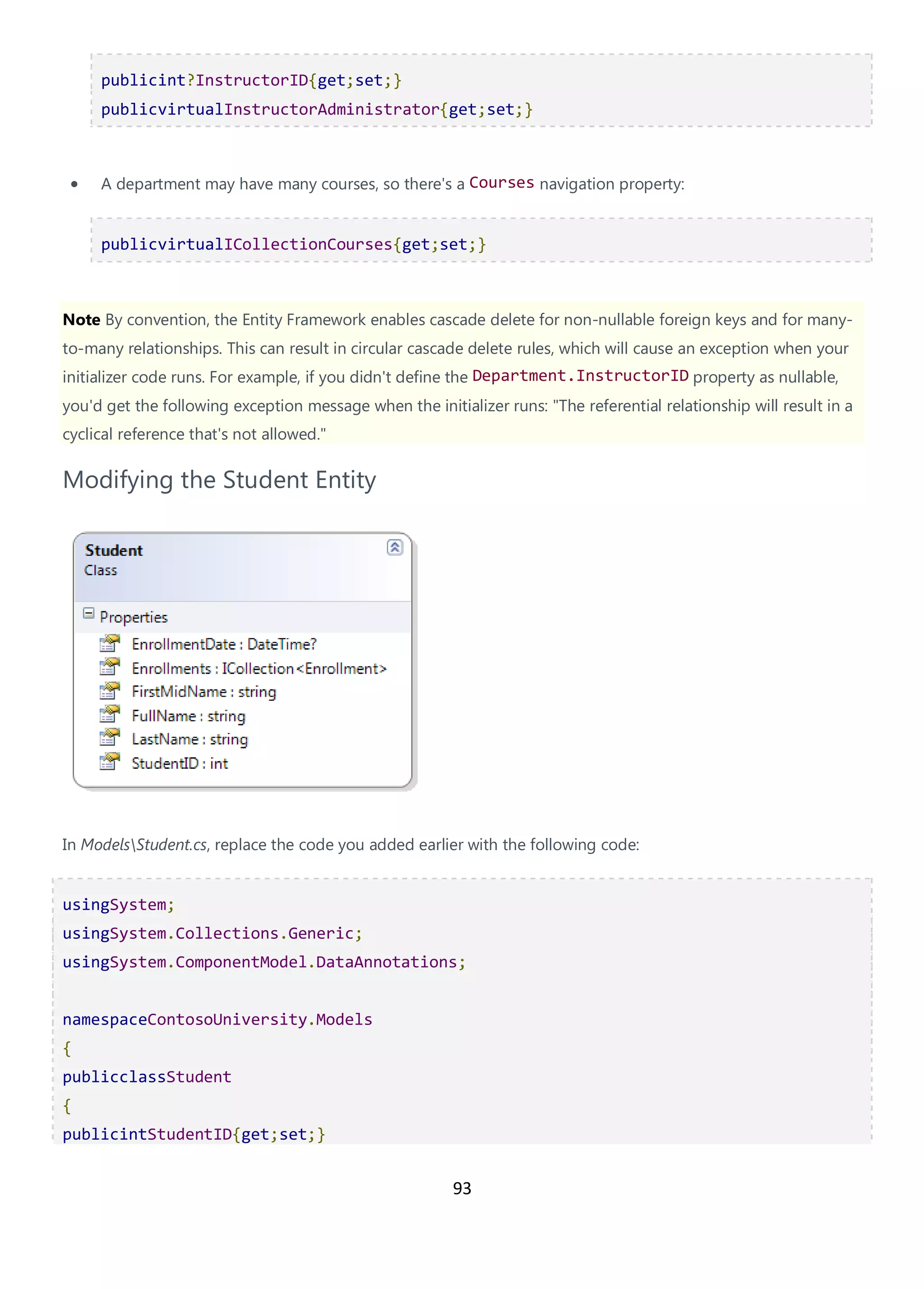Click the 'Courses' inline code word
Viewport: 924px width, 1289px height.
[x=502, y=182]
